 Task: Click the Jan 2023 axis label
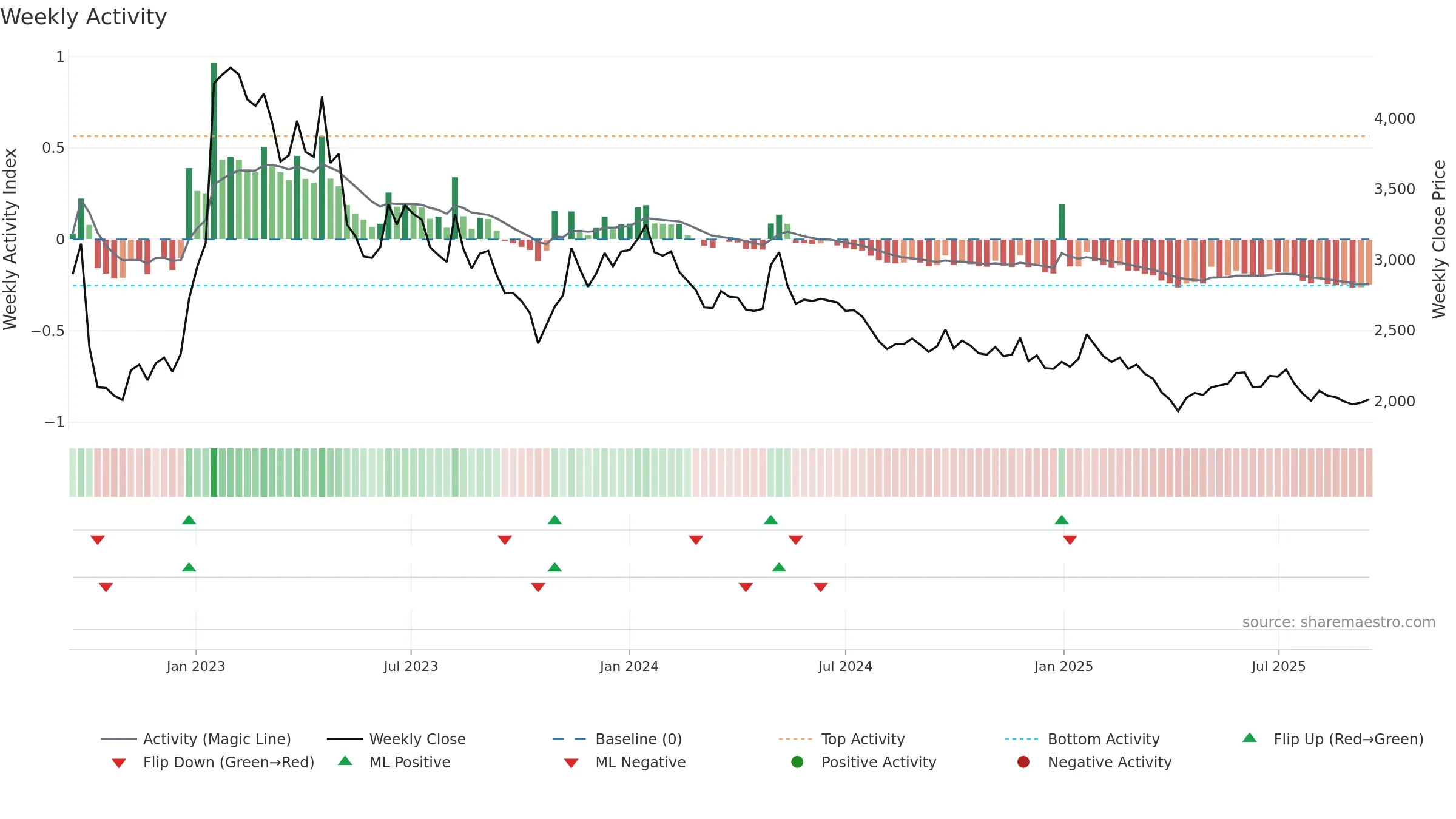click(x=196, y=666)
